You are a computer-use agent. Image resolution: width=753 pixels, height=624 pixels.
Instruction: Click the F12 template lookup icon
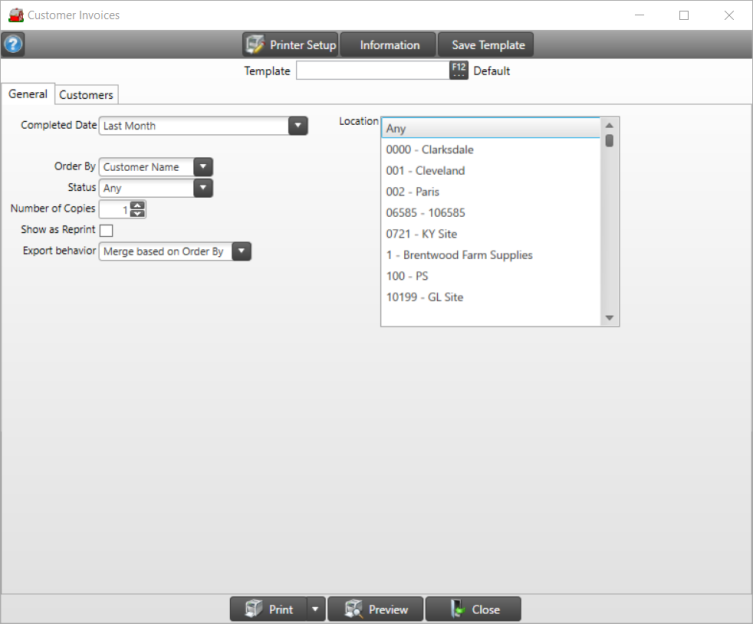[459, 71]
